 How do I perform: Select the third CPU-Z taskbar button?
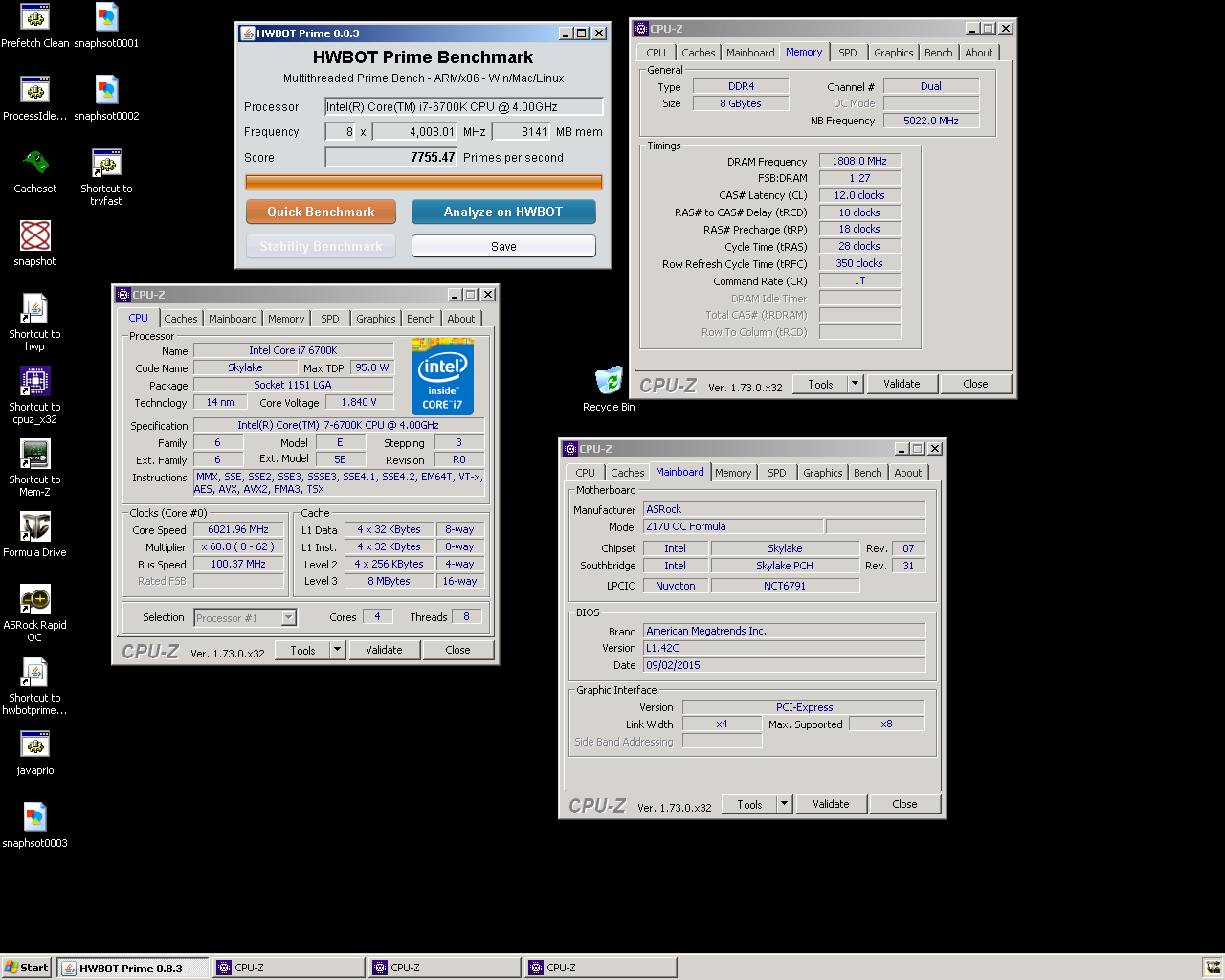(600, 968)
